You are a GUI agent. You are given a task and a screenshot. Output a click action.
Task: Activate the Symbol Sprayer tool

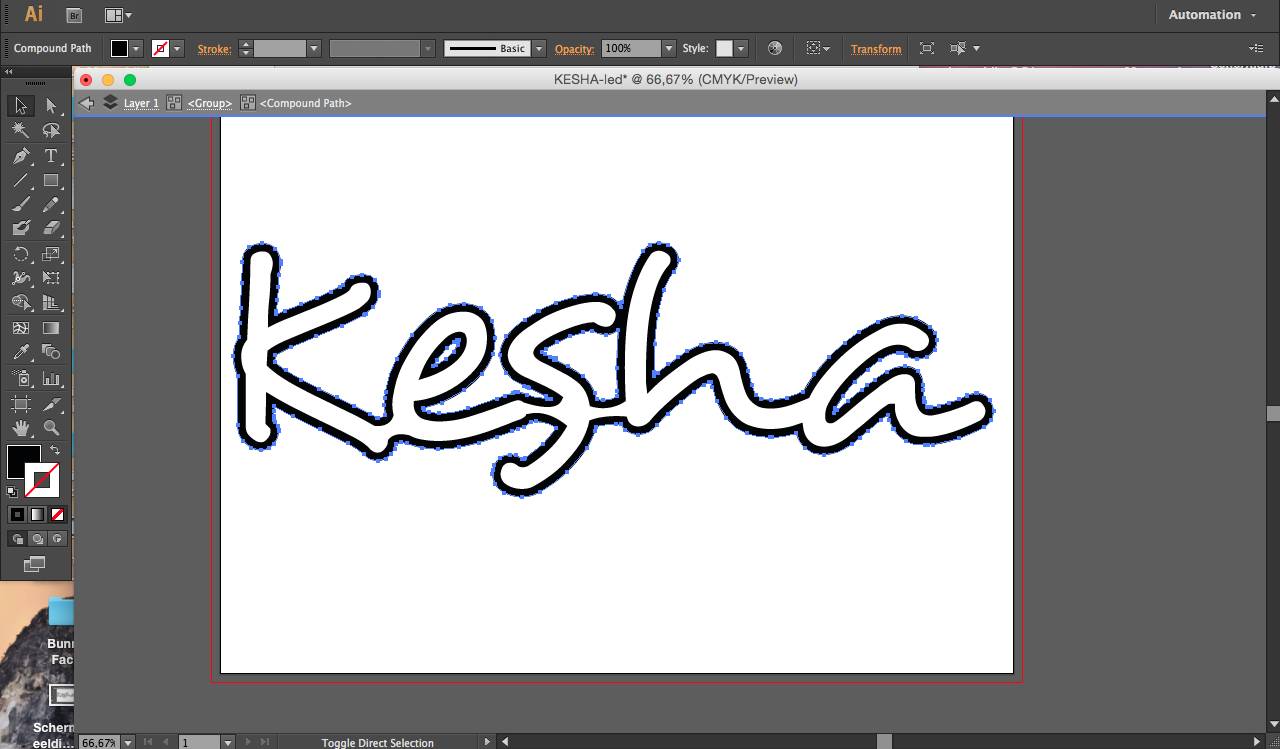point(20,379)
